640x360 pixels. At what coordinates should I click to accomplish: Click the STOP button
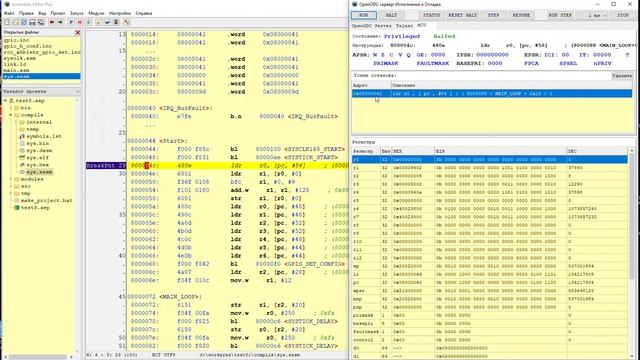click(x=622, y=15)
